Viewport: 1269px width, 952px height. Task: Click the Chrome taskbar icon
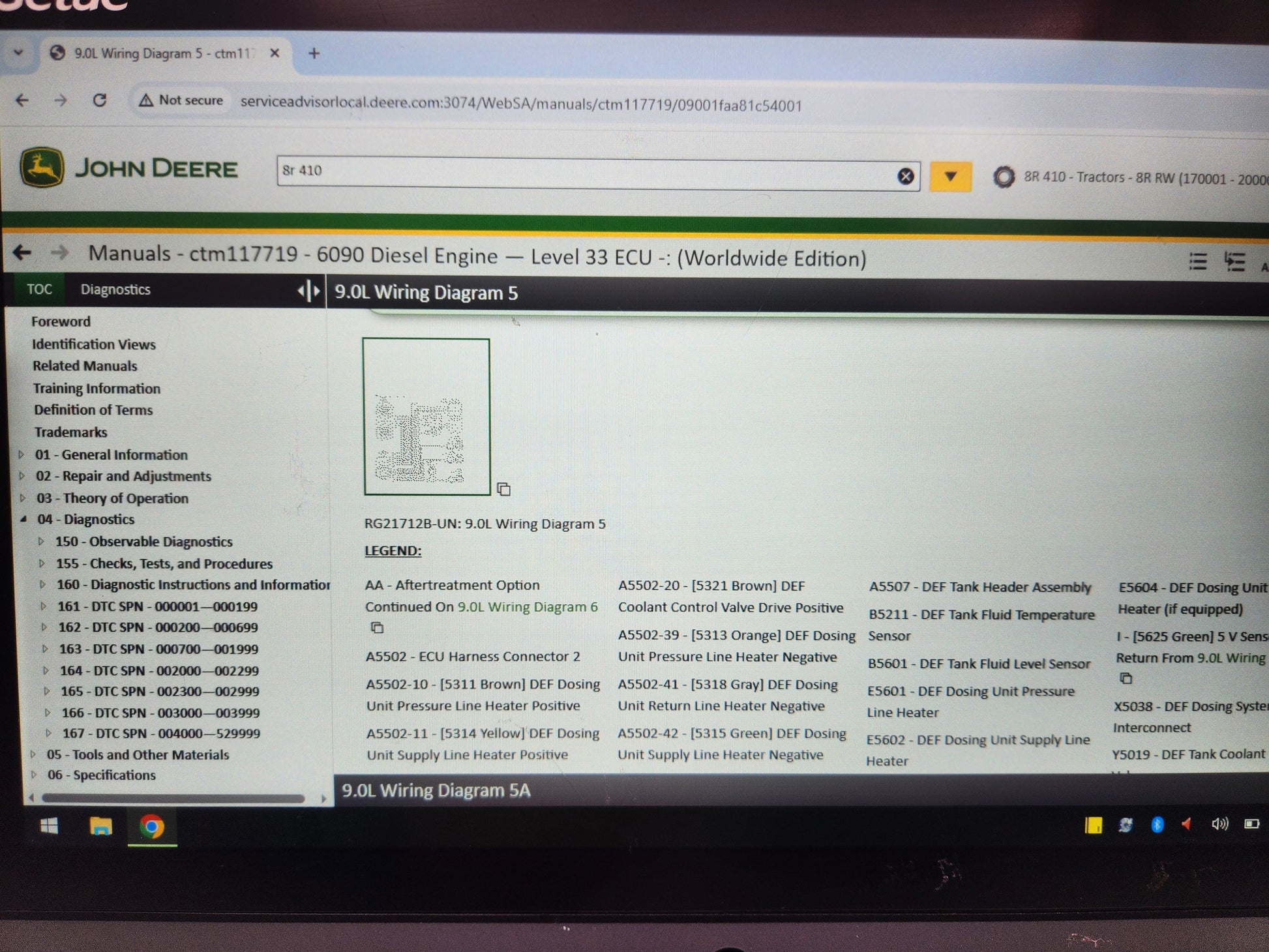(x=152, y=827)
